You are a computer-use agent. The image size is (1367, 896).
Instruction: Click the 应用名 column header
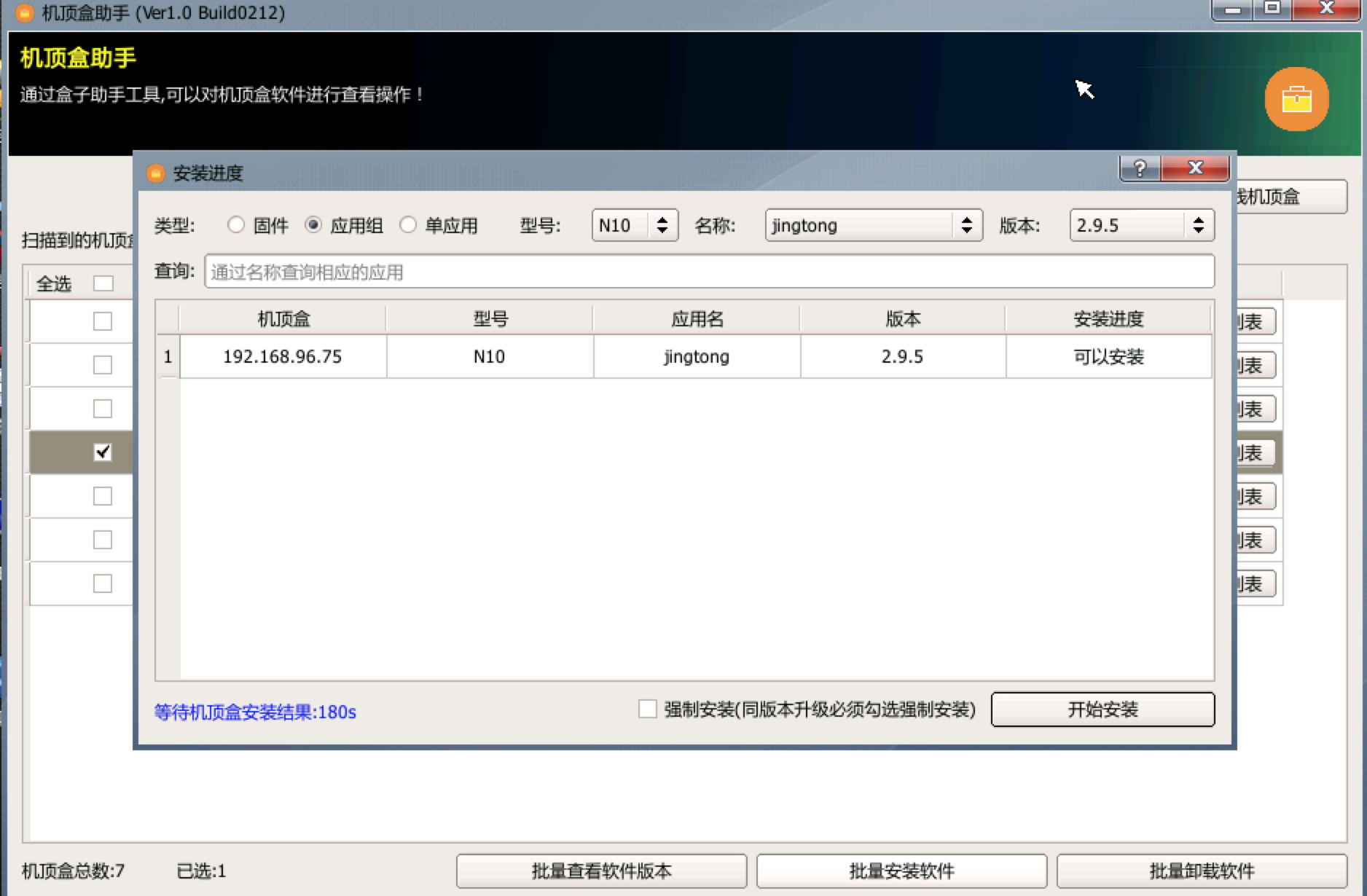[x=697, y=319]
